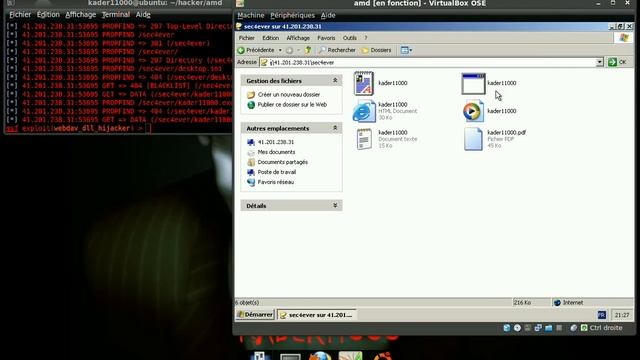The image size is (640, 360).
Task: Open Favoris menu in Explorer
Action: [326, 38]
